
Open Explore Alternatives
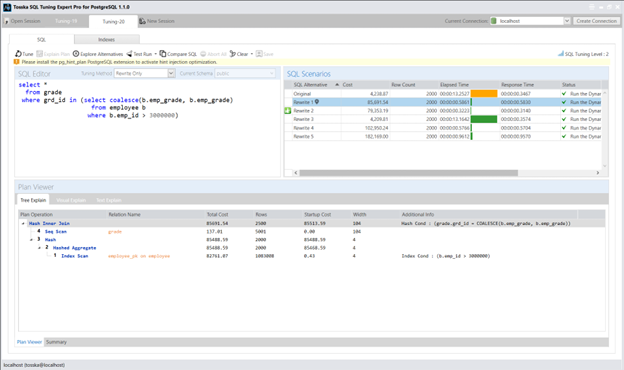click(98, 54)
